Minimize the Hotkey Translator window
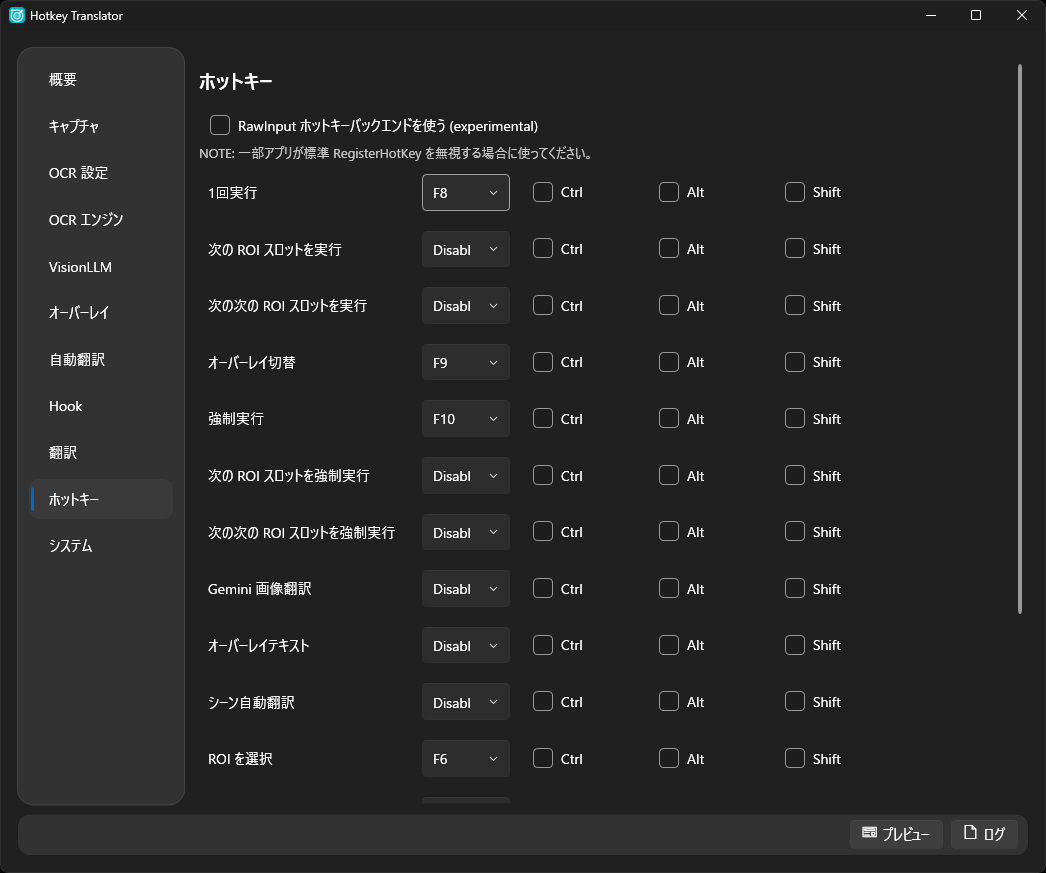This screenshot has width=1046, height=873. [931, 15]
